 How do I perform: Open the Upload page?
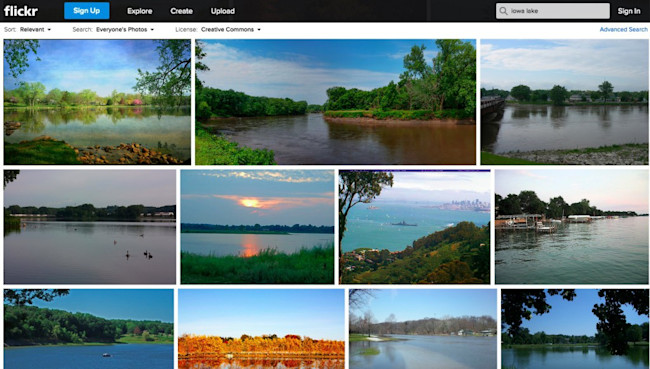pos(223,11)
